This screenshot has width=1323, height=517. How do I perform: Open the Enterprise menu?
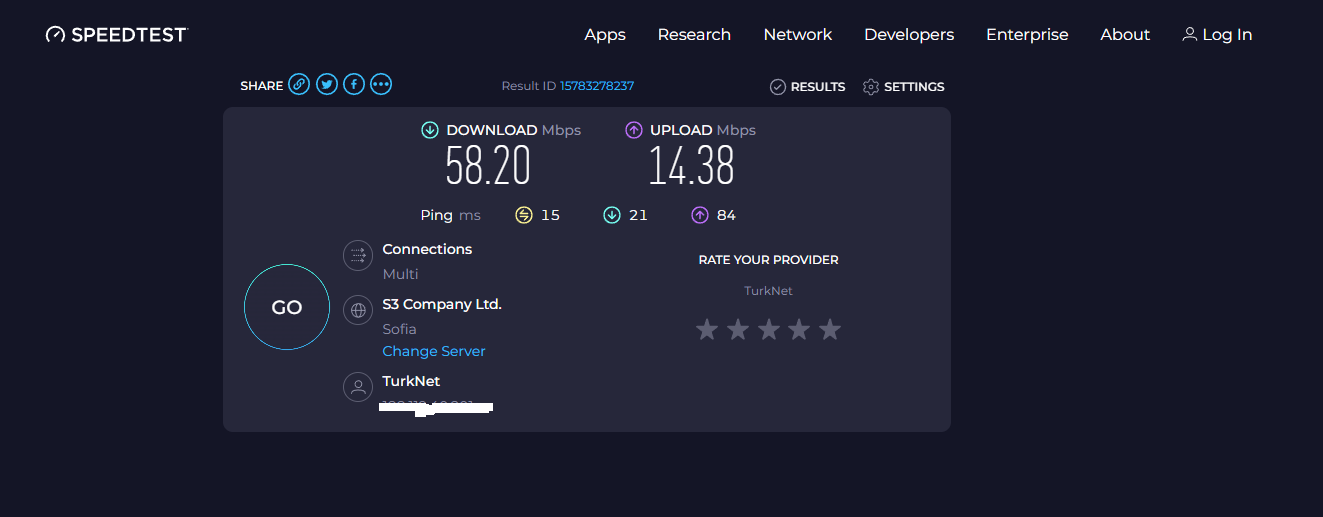pos(1027,34)
